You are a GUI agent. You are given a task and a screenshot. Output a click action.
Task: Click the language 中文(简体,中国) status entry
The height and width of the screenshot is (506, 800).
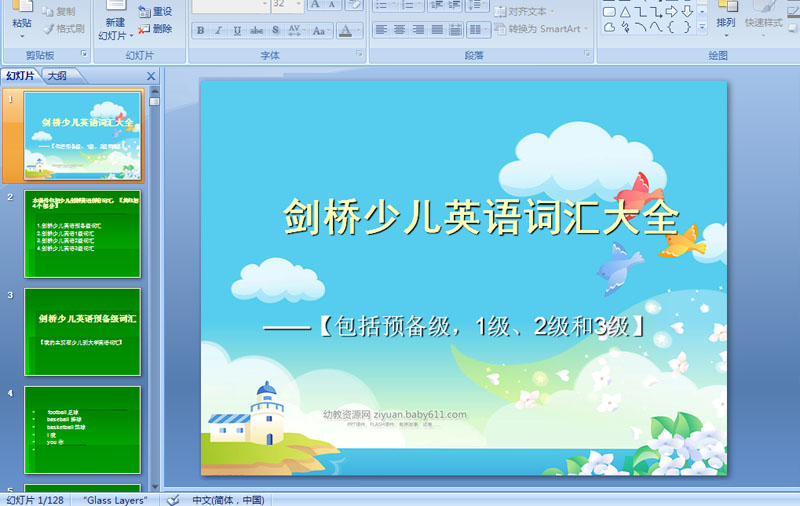[228, 500]
